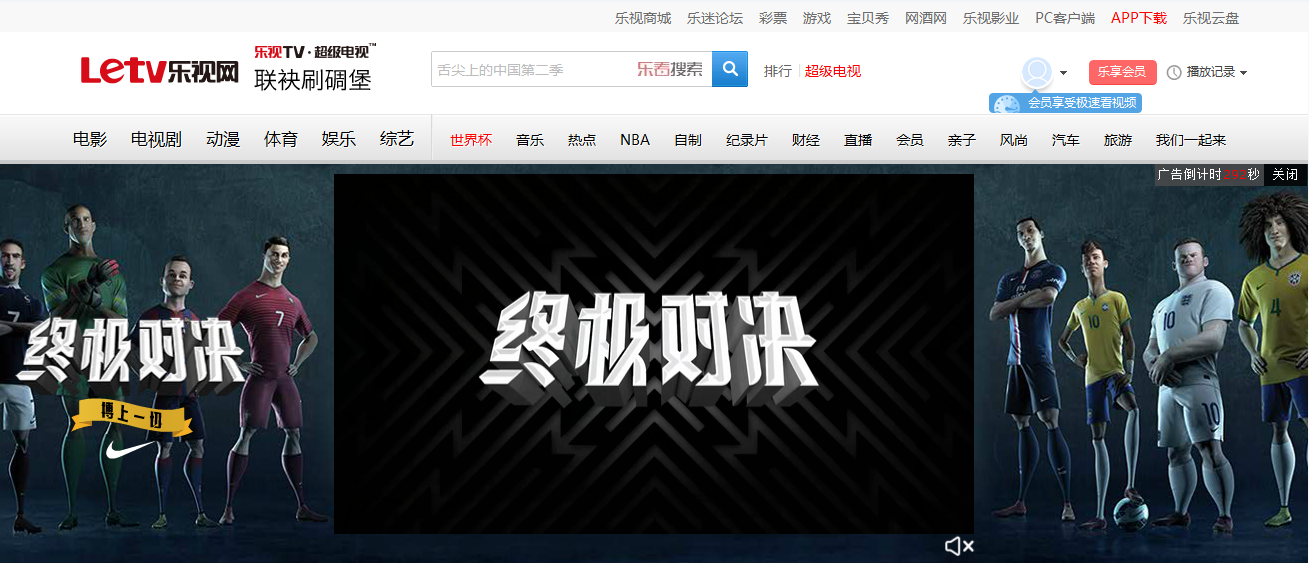The height and width of the screenshot is (563, 1309).
Task: Open the PC客户端 link
Action: click(x=1065, y=18)
